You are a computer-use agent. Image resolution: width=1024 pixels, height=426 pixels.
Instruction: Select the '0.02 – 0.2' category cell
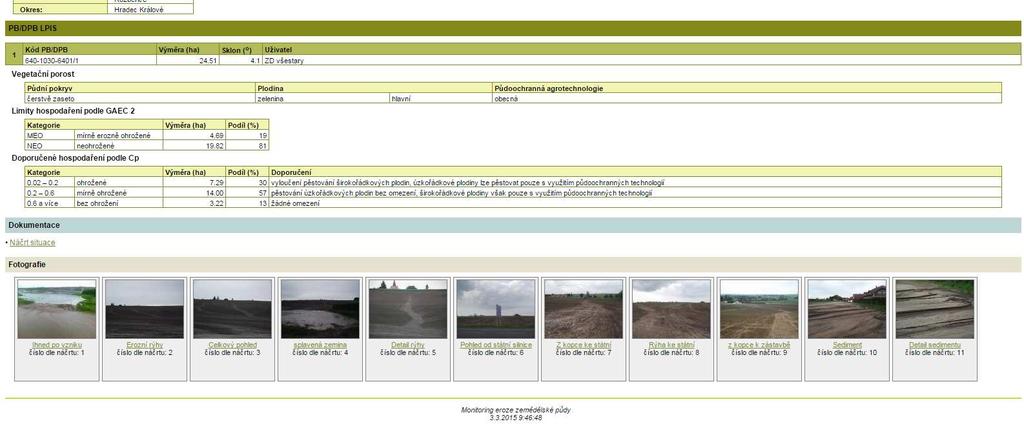(x=50, y=183)
